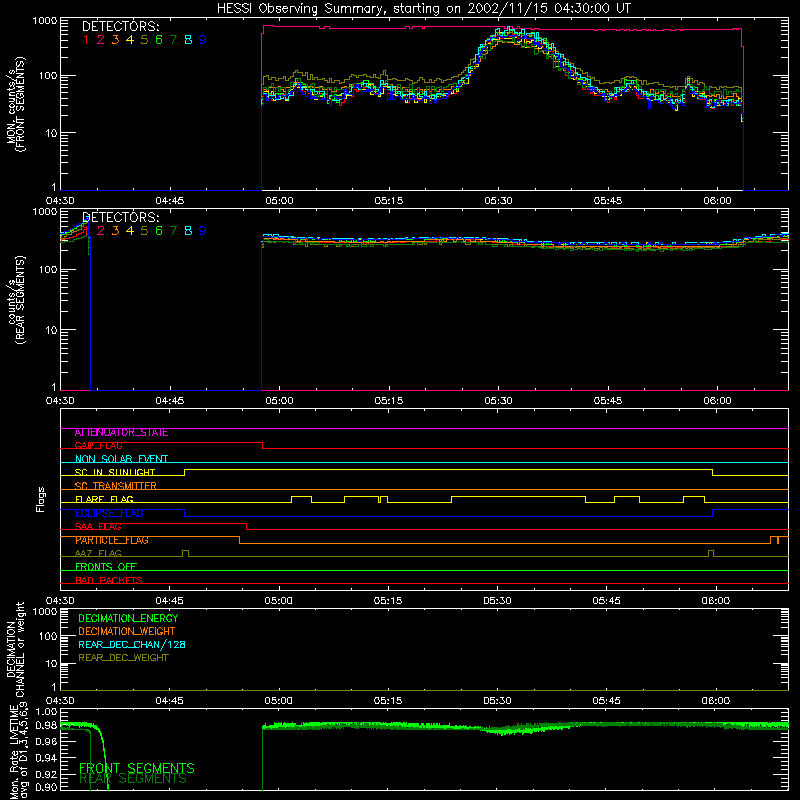Image resolution: width=800 pixels, height=800 pixels.
Task: Select detector 4 in front segments legend
Action: click(x=130, y=40)
